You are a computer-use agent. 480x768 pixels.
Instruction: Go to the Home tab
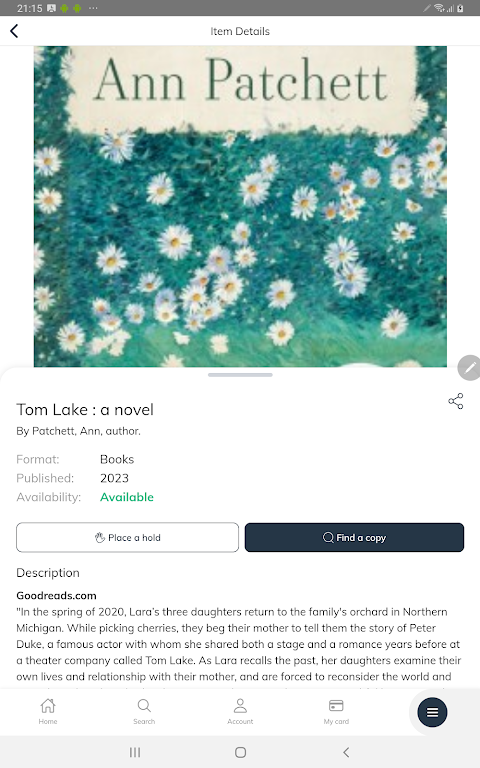48,712
